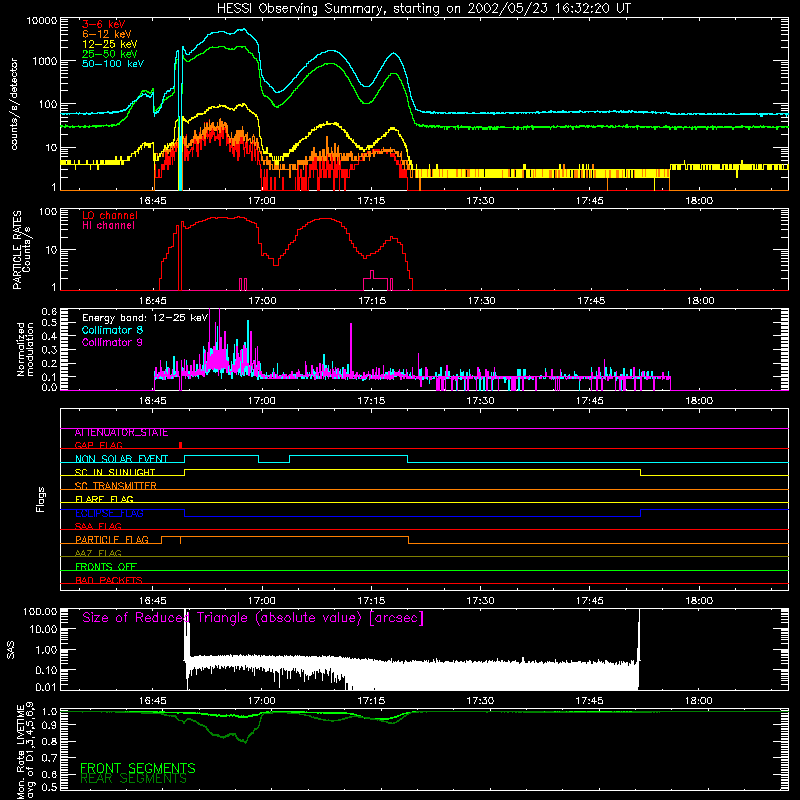Screen dimensions: 800x800
Task: Click the SAS axis label
Action: [11, 649]
